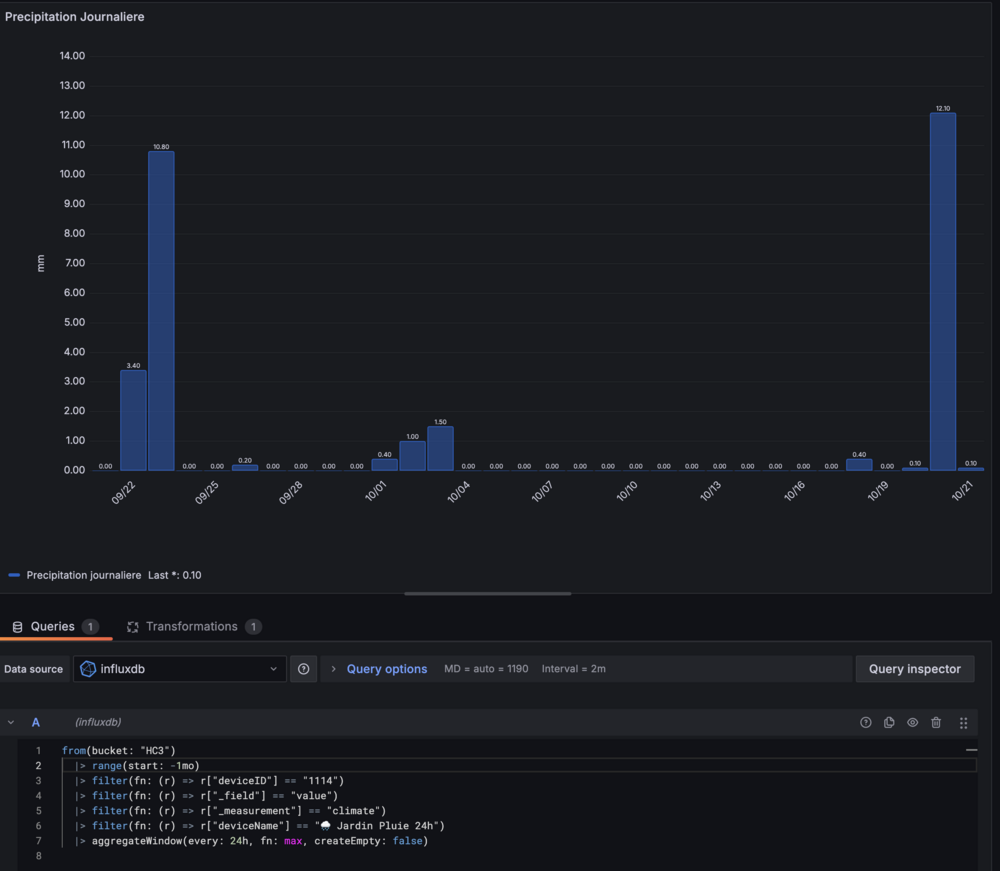The image size is (1000, 871).
Task: Click the Transformations tab icon
Action: (x=133, y=627)
